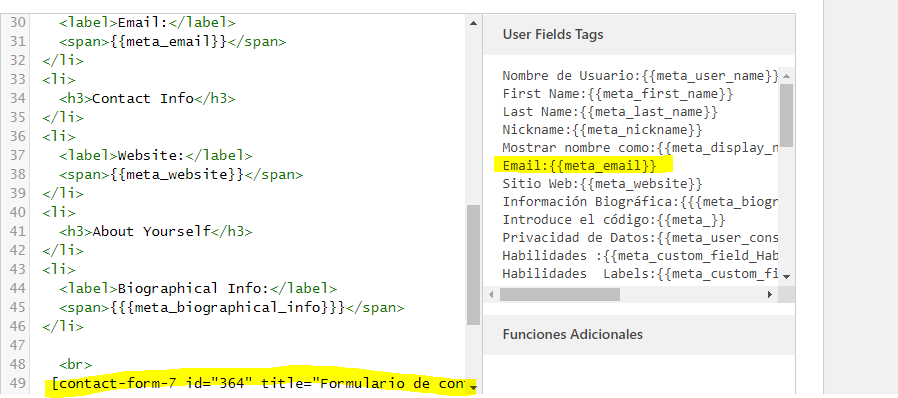Select the Habilidades meta_custom_field tag
The image size is (898, 398).
coord(640,256)
